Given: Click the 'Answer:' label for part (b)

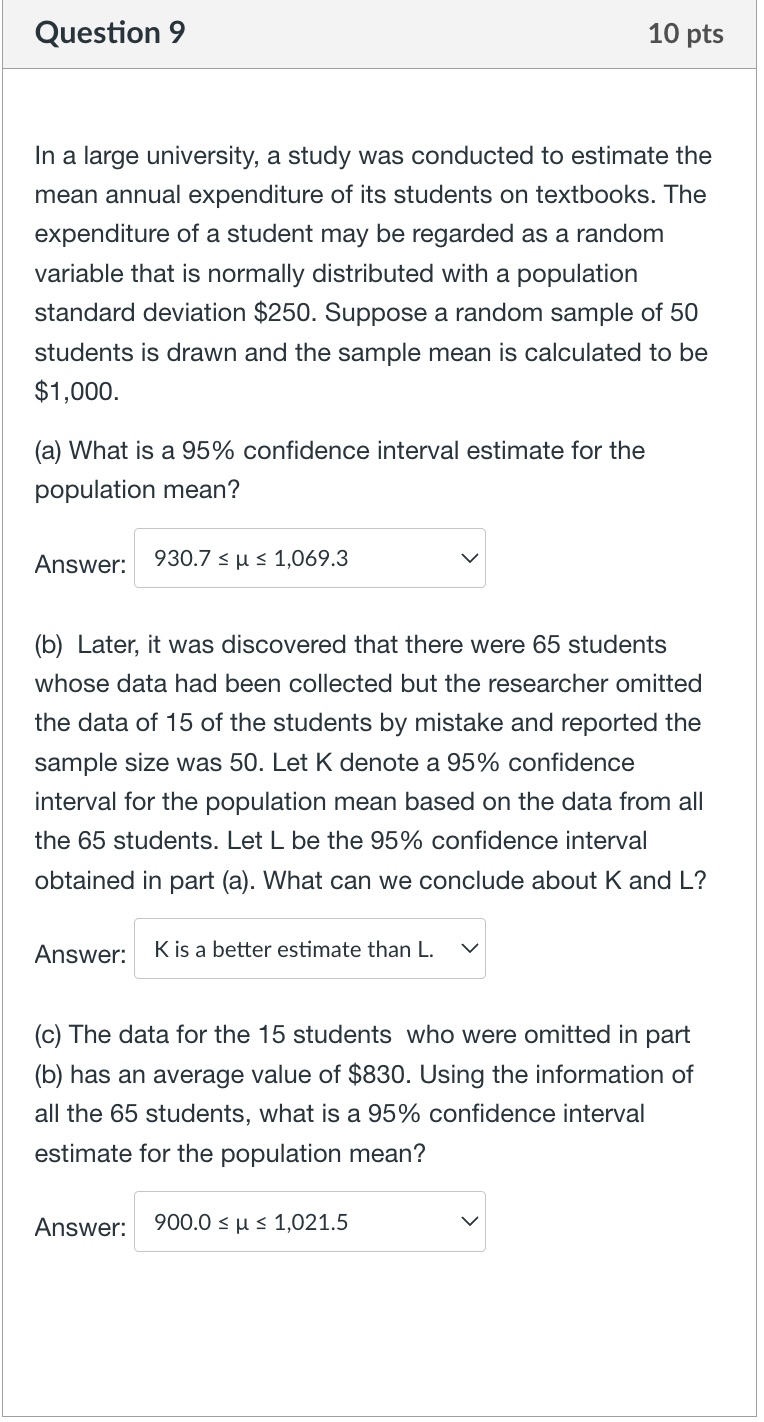Looking at the screenshot, I should (x=80, y=955).
